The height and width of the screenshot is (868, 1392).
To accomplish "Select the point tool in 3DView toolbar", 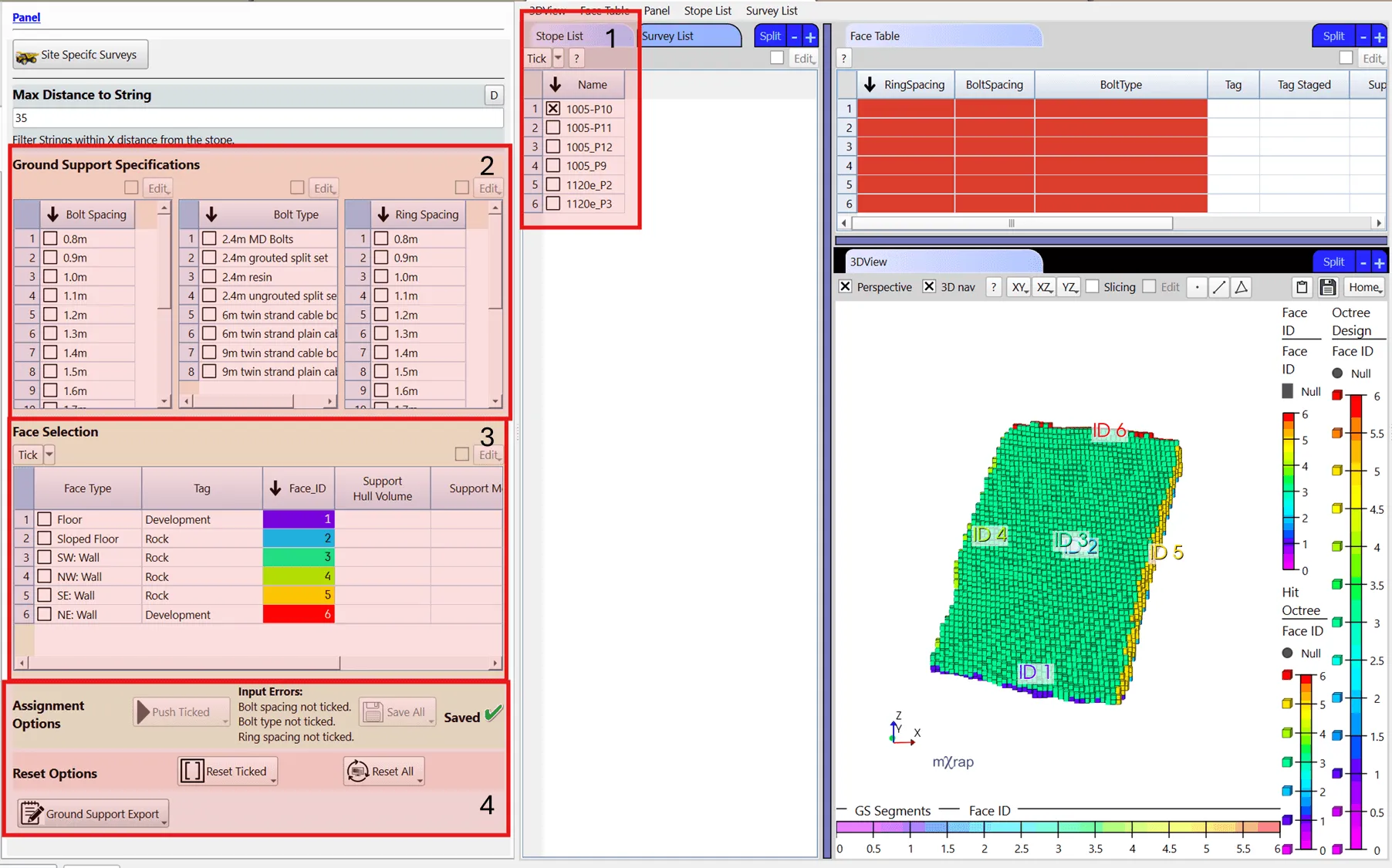I will point(1197,287).
